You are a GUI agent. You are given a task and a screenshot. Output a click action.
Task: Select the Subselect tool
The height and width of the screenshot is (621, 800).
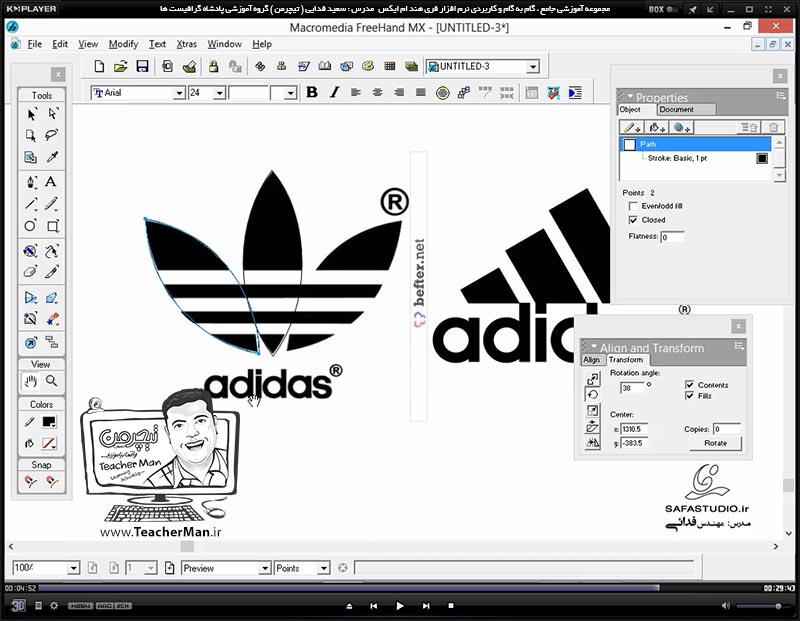tap(53, 114)
